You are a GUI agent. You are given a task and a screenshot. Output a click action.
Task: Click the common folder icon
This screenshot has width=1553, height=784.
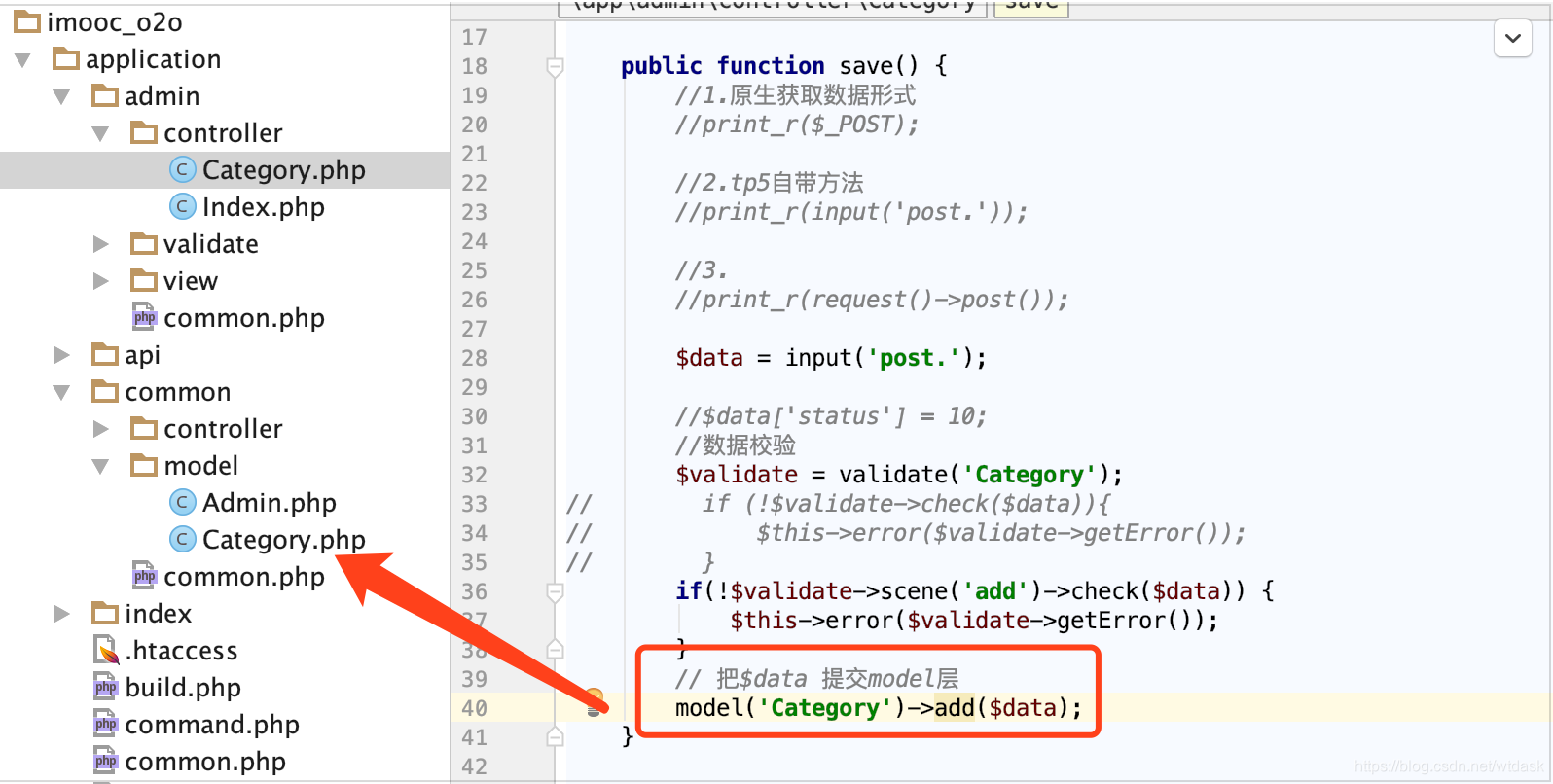(105, 391)
